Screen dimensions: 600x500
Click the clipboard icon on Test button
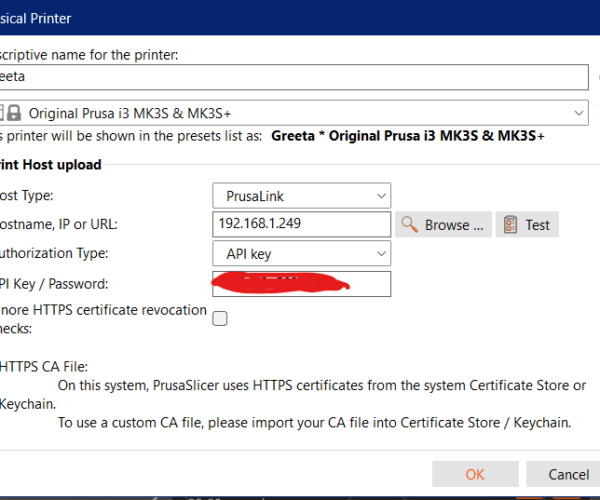click(510, 225)
